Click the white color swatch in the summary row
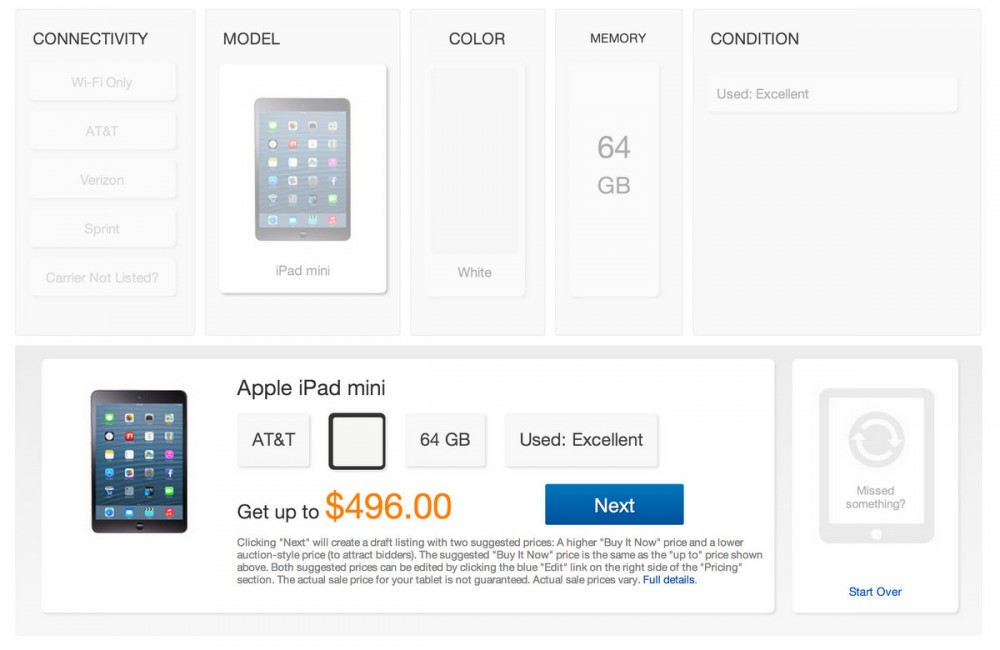This screenshot has height=650, width=1000. [x=357, y=440]
